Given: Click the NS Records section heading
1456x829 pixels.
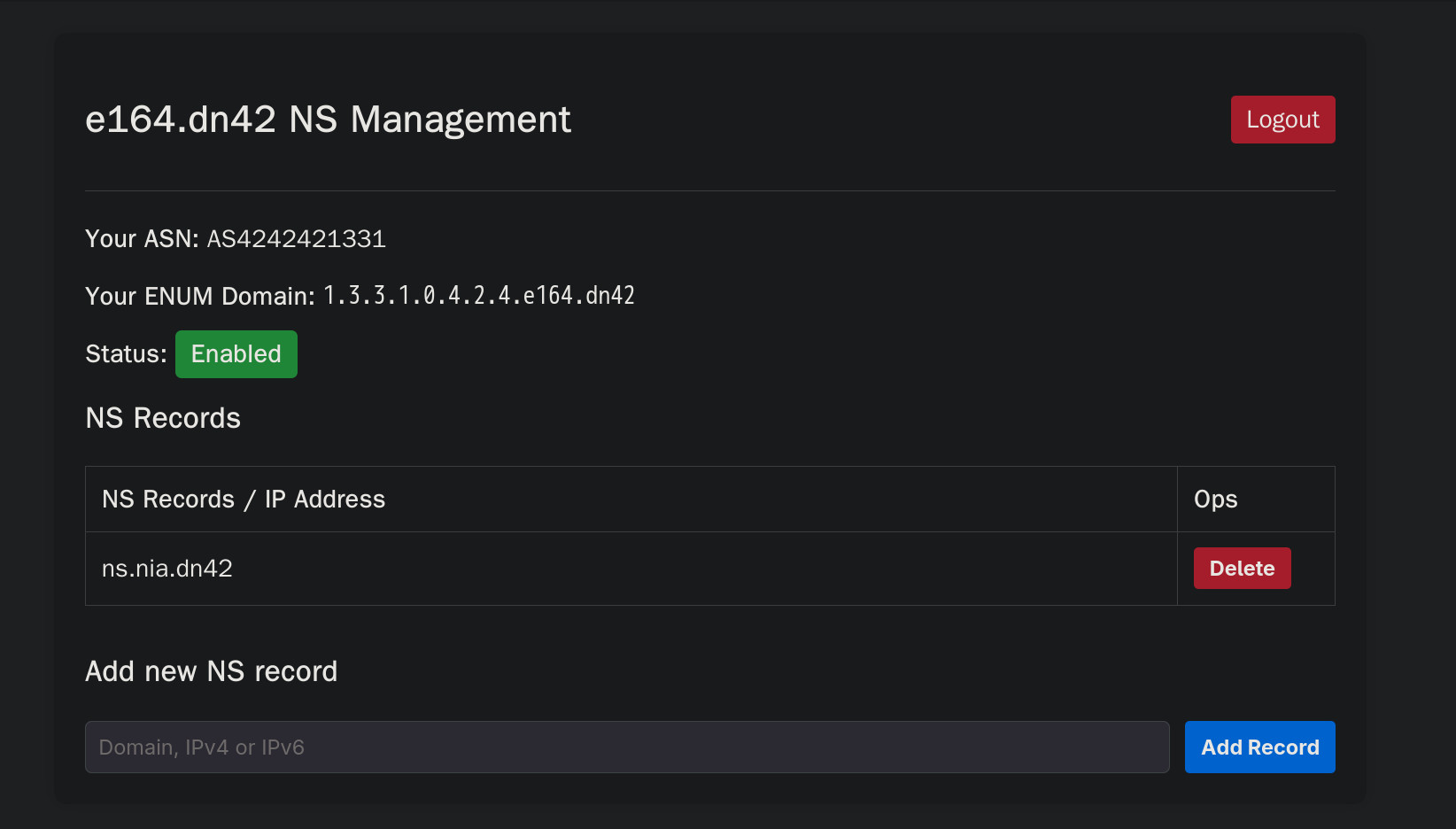Looking at the screenshot, I should [x=163, y=418].
